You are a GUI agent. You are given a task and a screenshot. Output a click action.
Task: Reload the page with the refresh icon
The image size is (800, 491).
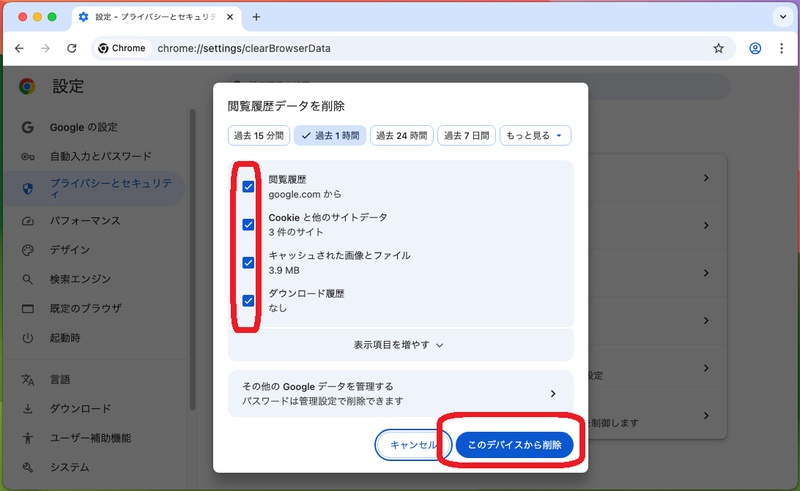(72, 48)
